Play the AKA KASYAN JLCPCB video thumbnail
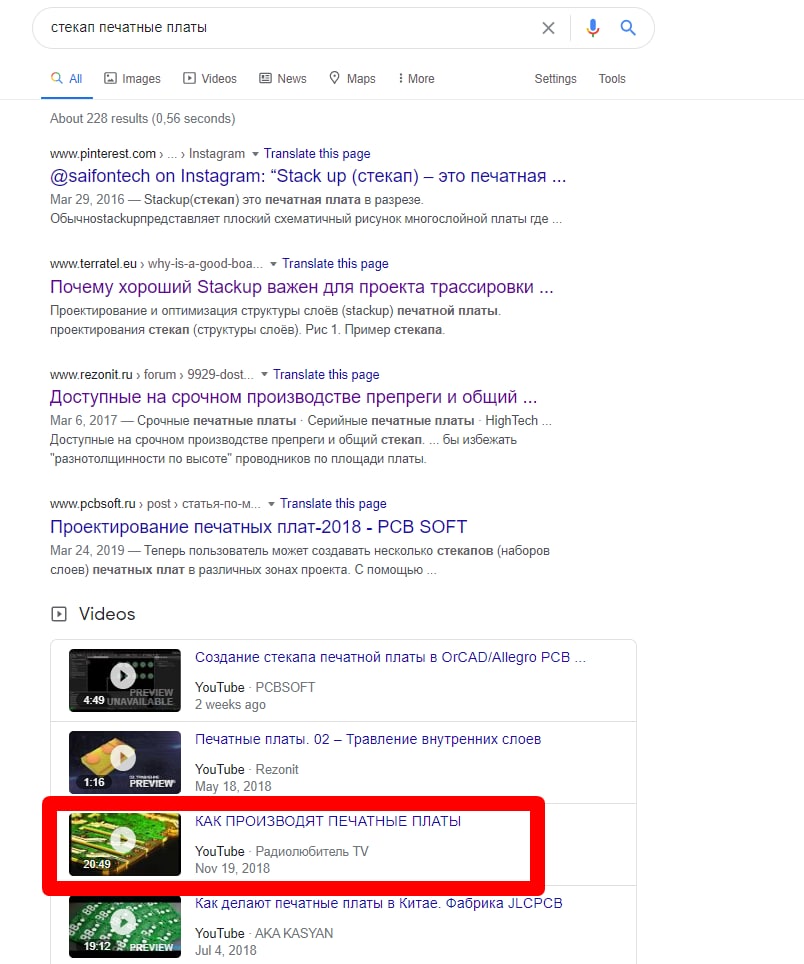 coord(125,926)
